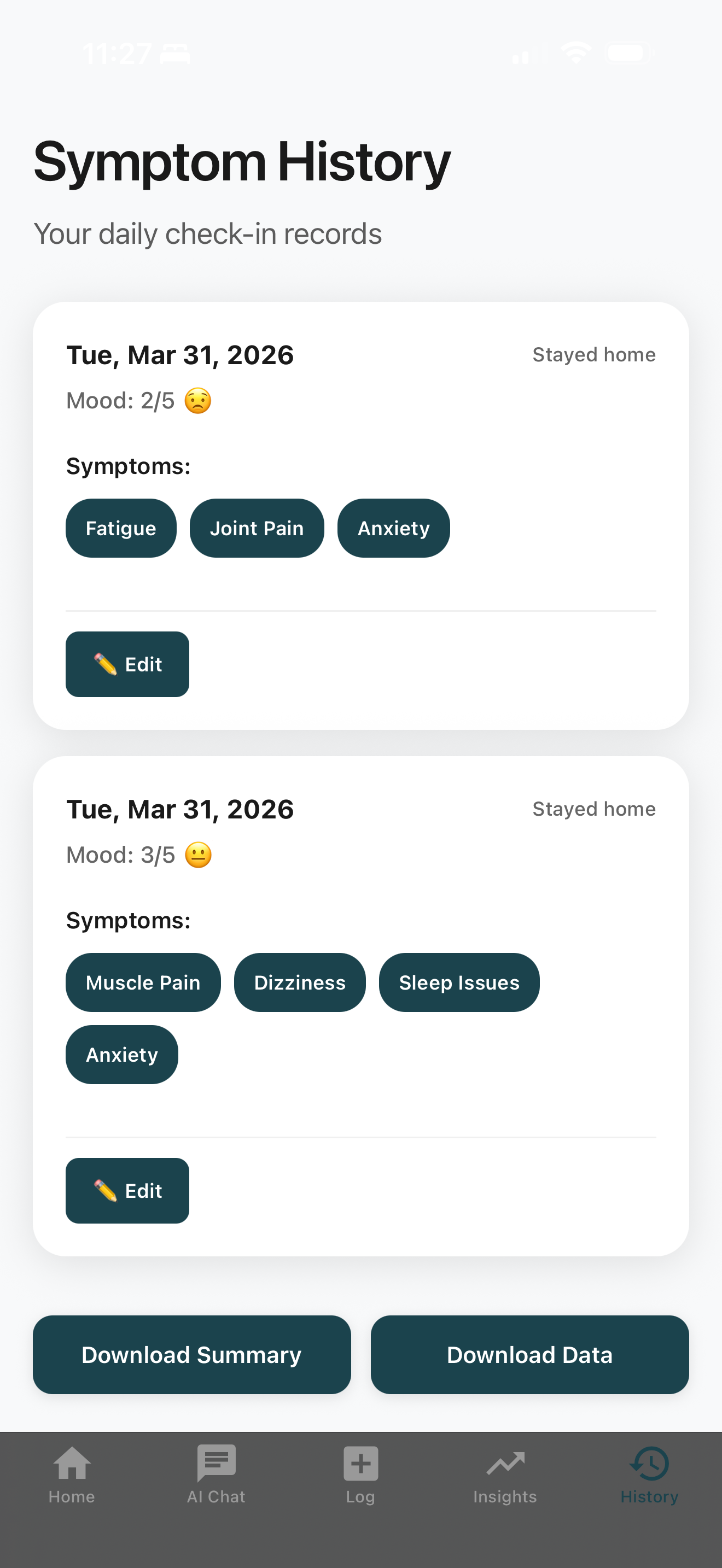Viewport: 722px width, 1568px height.
Task: Select the Muscle Pain symptom chip
Action: click(142, 982)
